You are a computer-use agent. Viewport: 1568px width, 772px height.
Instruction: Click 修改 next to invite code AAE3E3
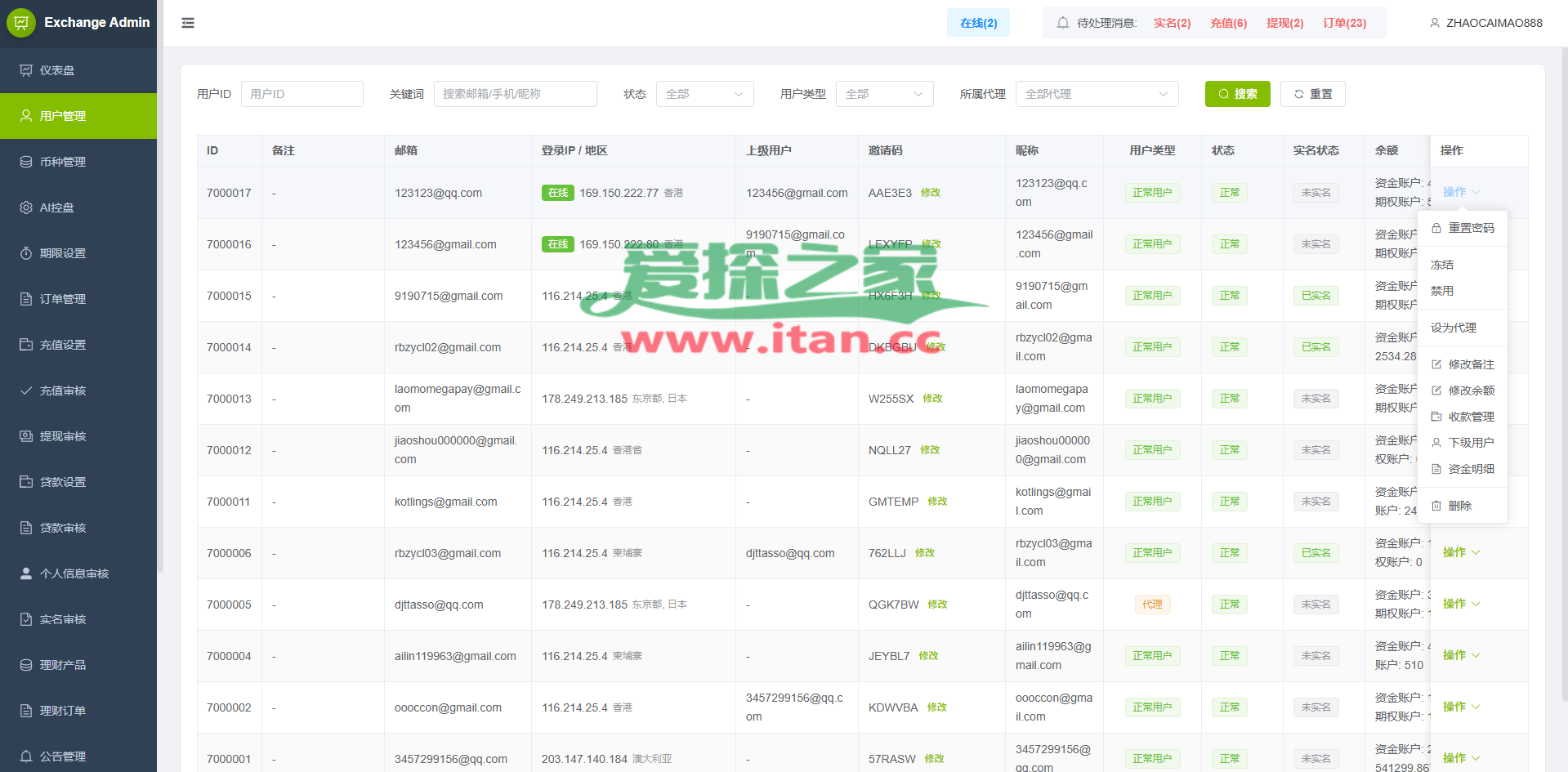pos(931,193)
